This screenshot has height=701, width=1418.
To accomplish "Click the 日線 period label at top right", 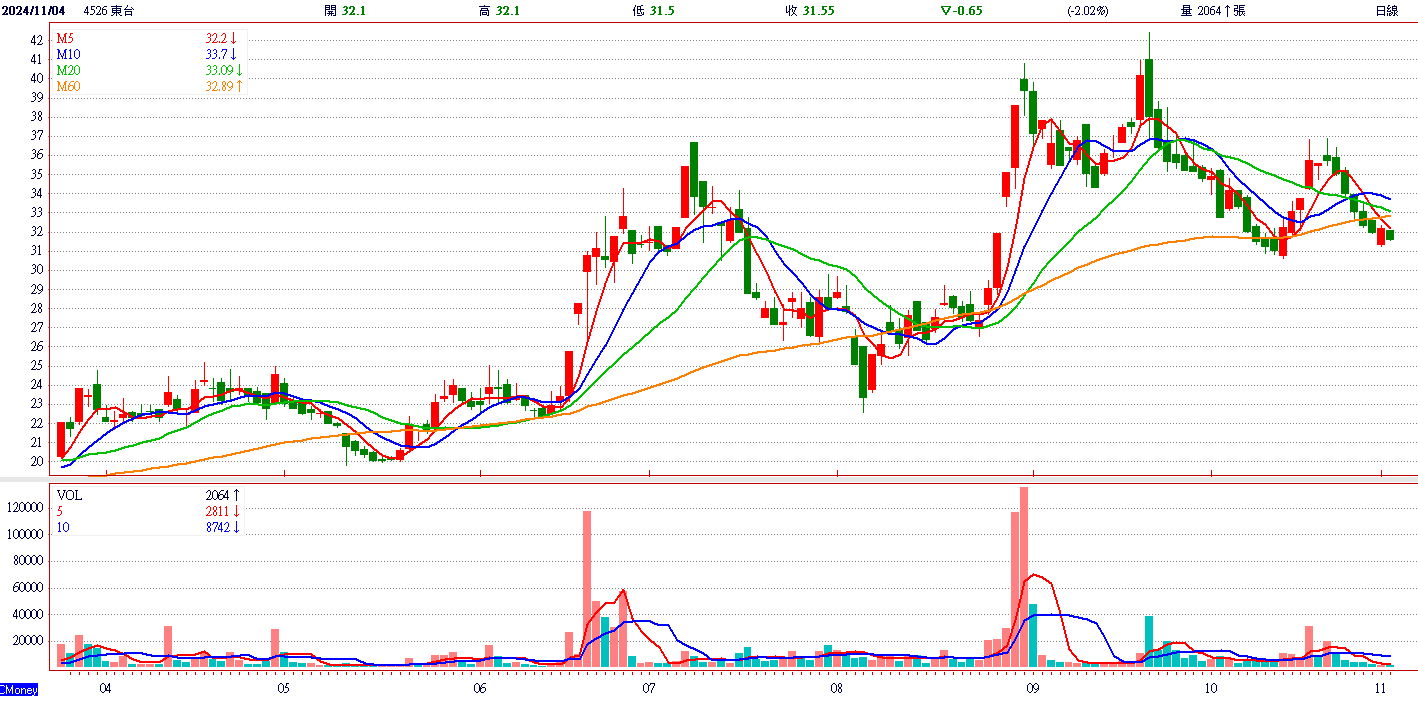I will pyautogui.click(x=1386, y=11).
